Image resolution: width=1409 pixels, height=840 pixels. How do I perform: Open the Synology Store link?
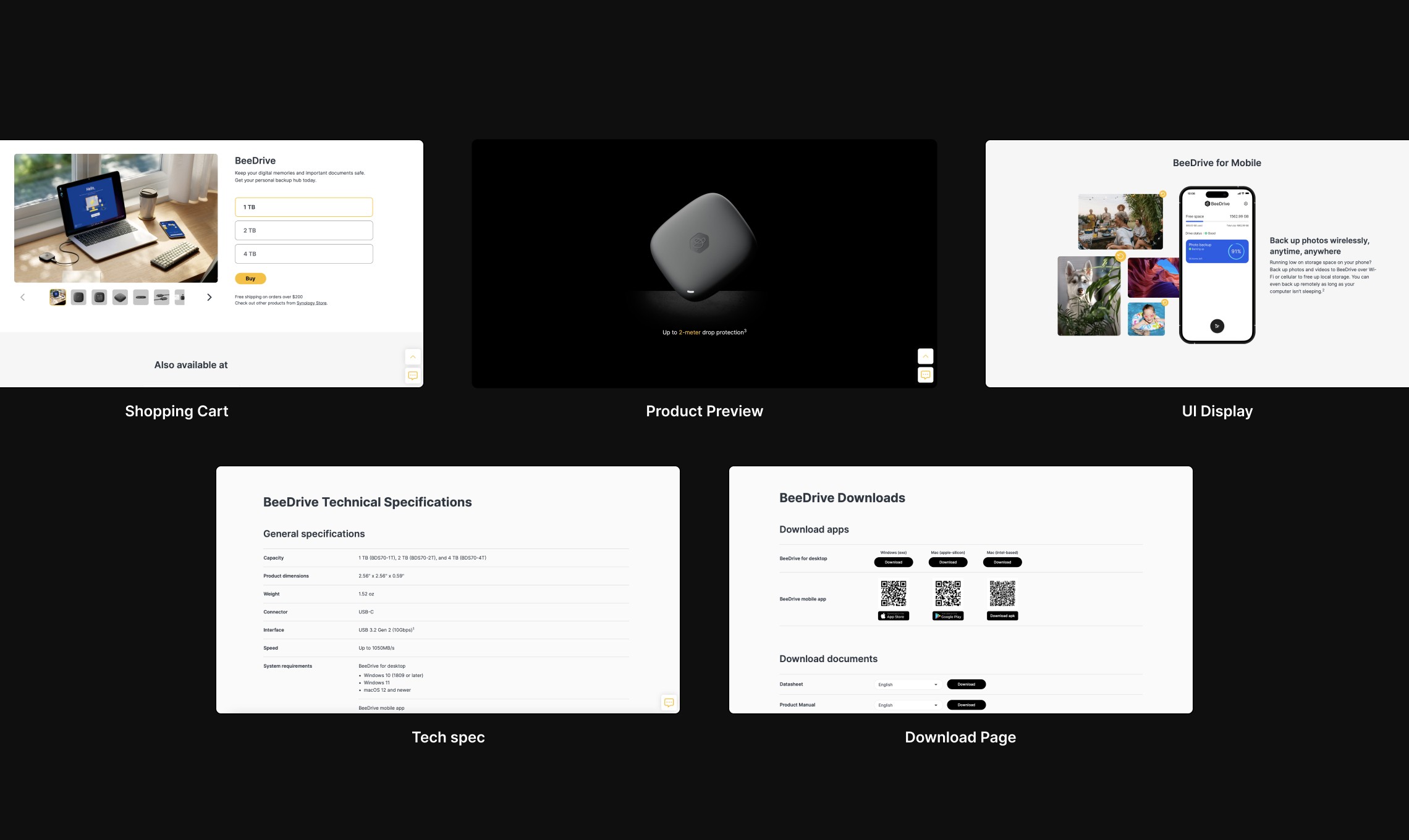(x=311, y=303)
